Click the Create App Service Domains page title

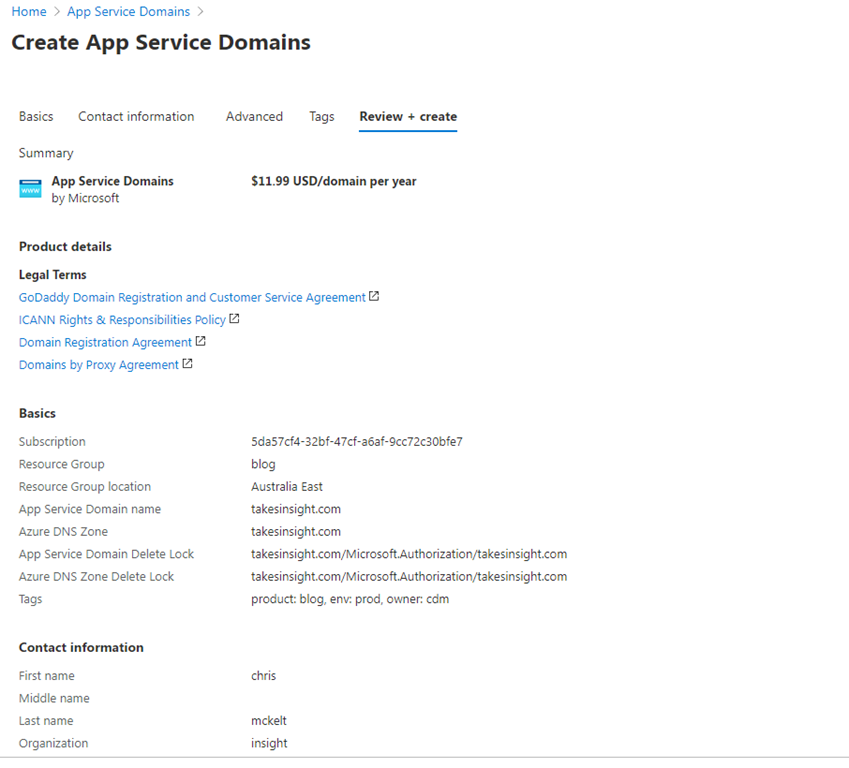click(x=161, y=43)
